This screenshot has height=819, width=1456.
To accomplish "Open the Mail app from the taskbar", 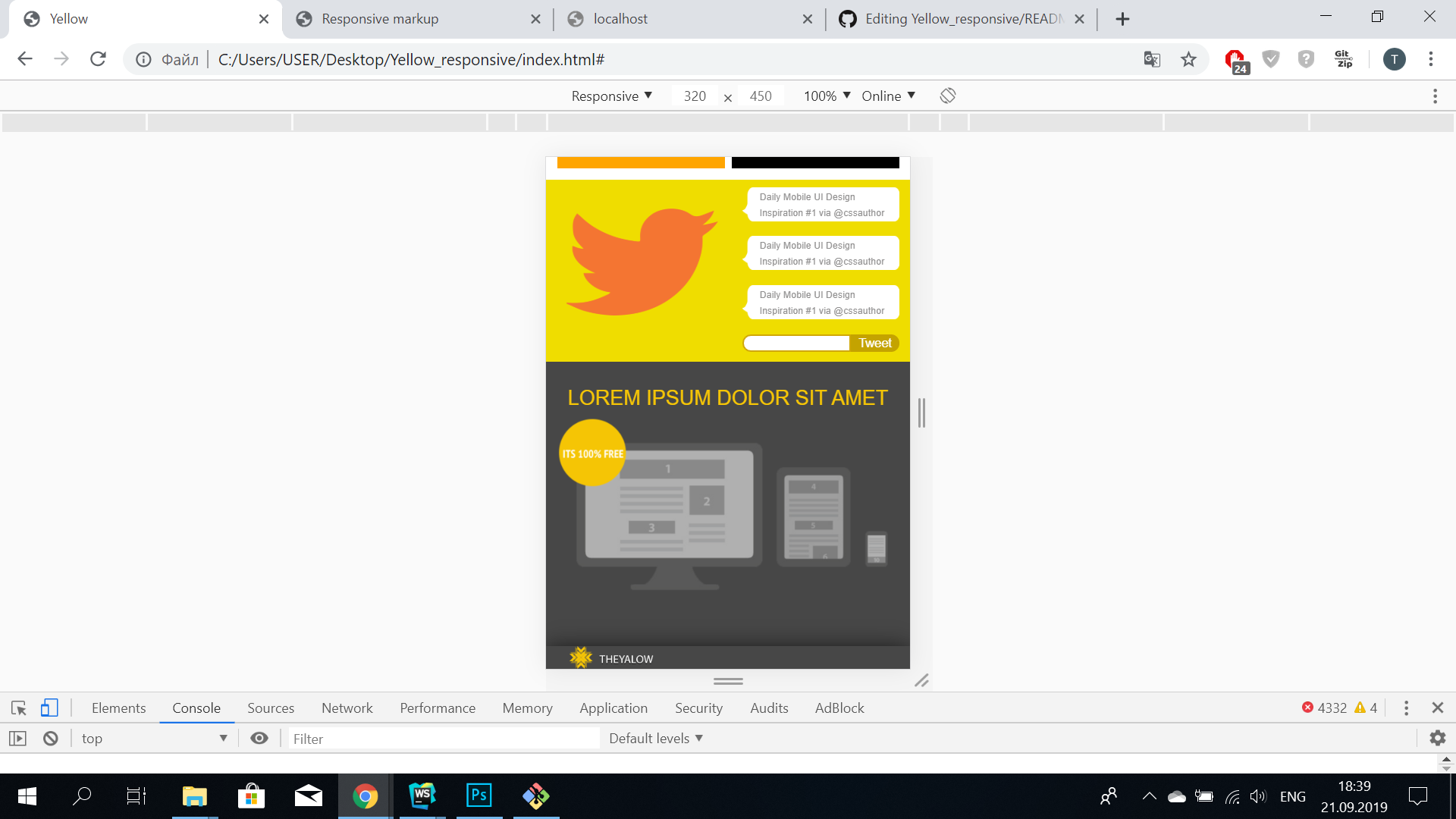I will point(308,796).
